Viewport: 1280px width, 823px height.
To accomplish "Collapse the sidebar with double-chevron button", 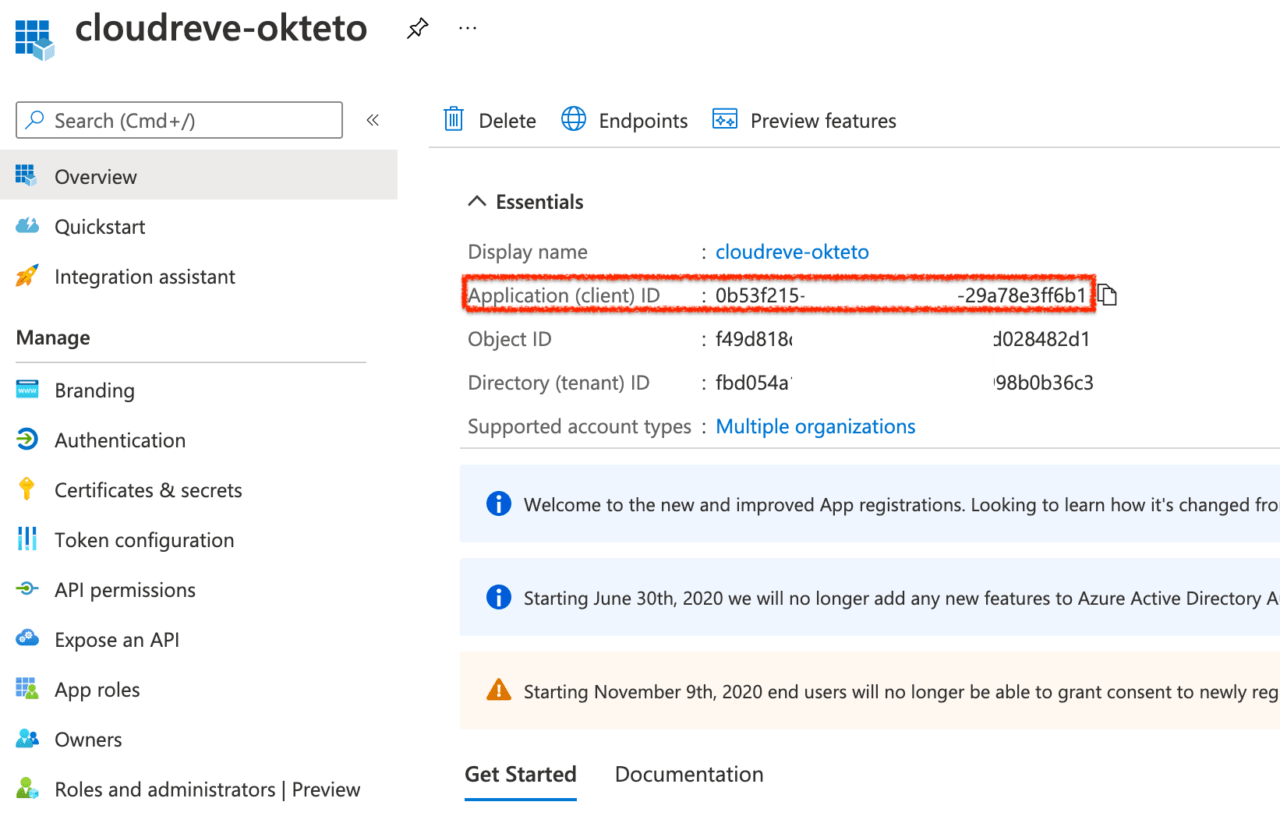I will pos(372,120).
